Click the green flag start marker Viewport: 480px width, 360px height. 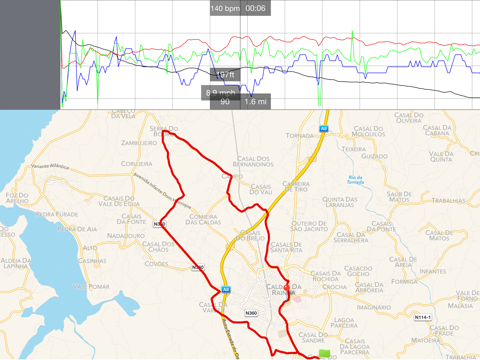point(324,353)
